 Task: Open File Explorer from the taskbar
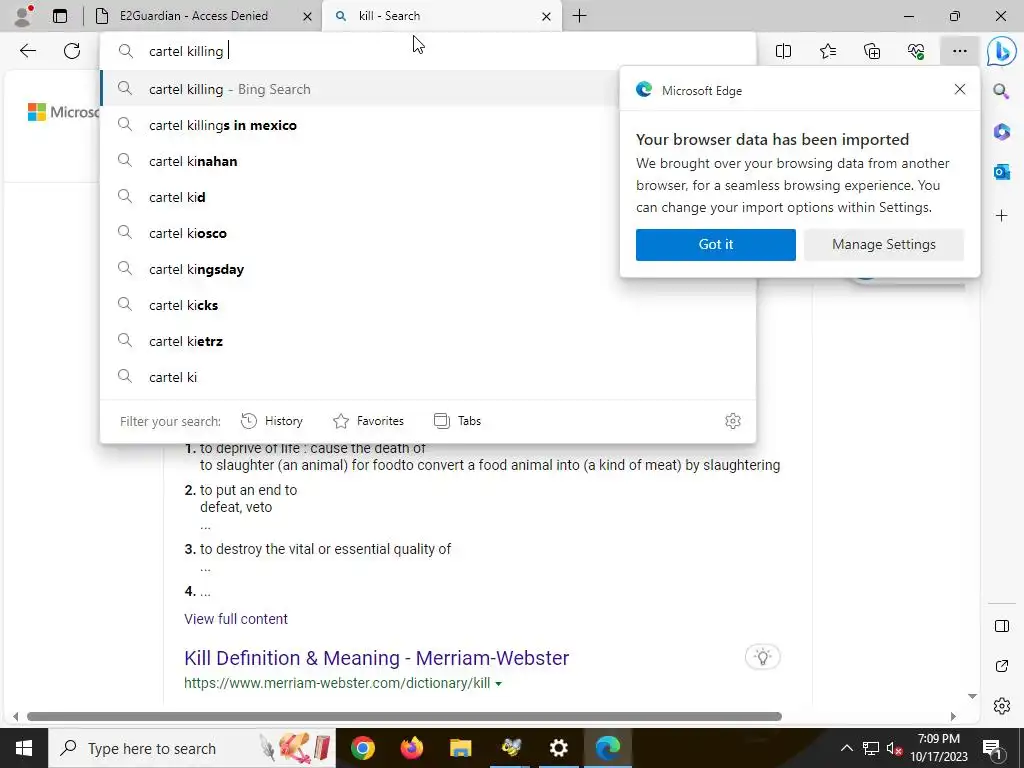(x=460, y=748)
